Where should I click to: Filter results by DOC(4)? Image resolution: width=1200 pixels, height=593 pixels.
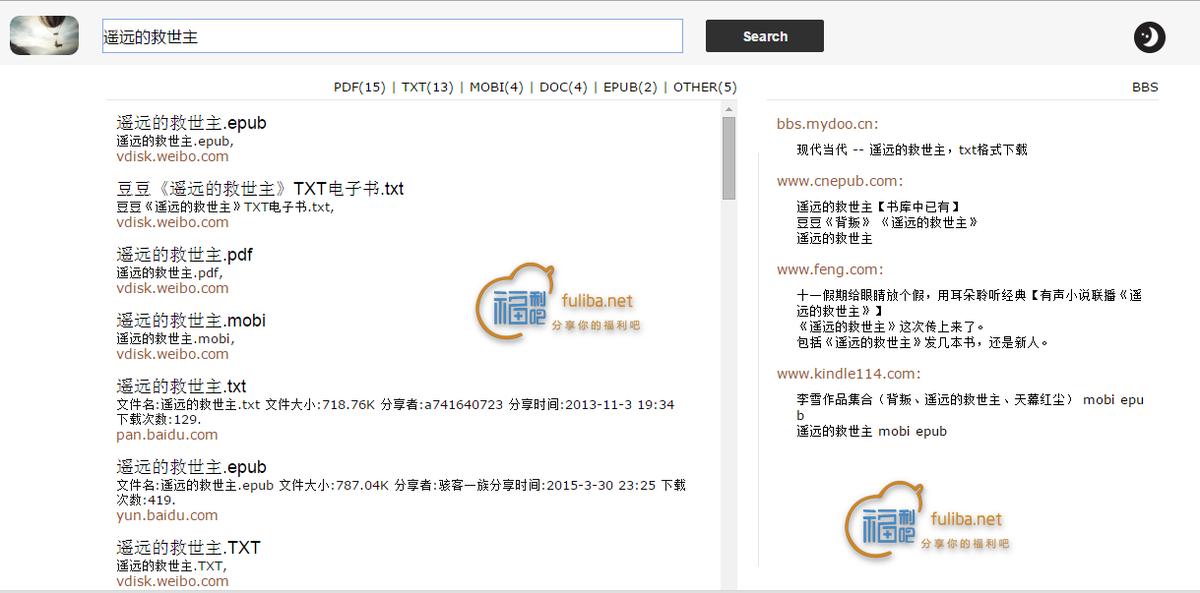tap(563, 87)
